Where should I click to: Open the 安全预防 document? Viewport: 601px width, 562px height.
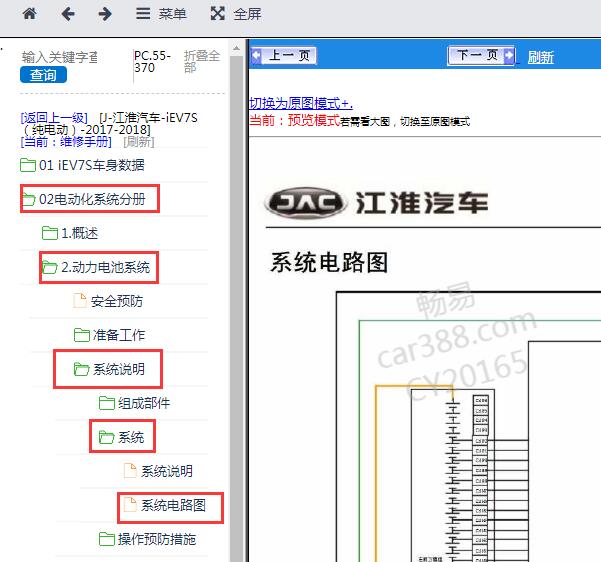[x=117, y=301]
